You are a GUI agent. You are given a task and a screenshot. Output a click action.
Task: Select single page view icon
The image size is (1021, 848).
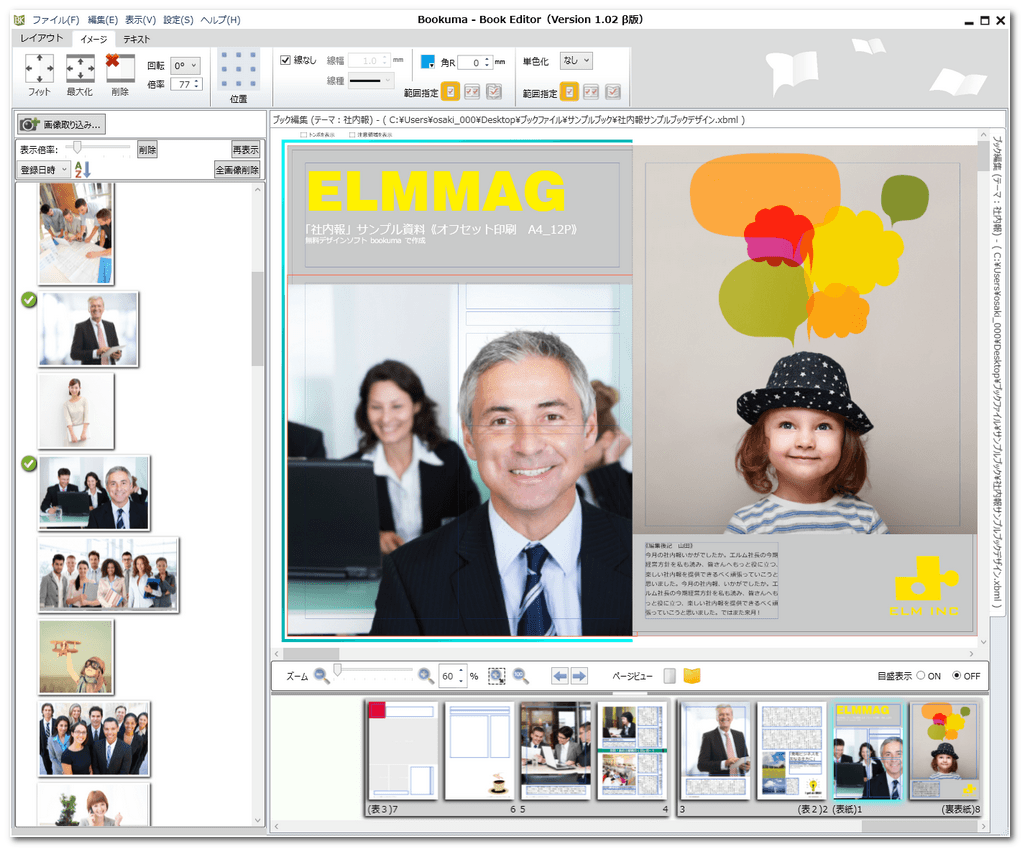pyautogui.click(x=670, y=677)
